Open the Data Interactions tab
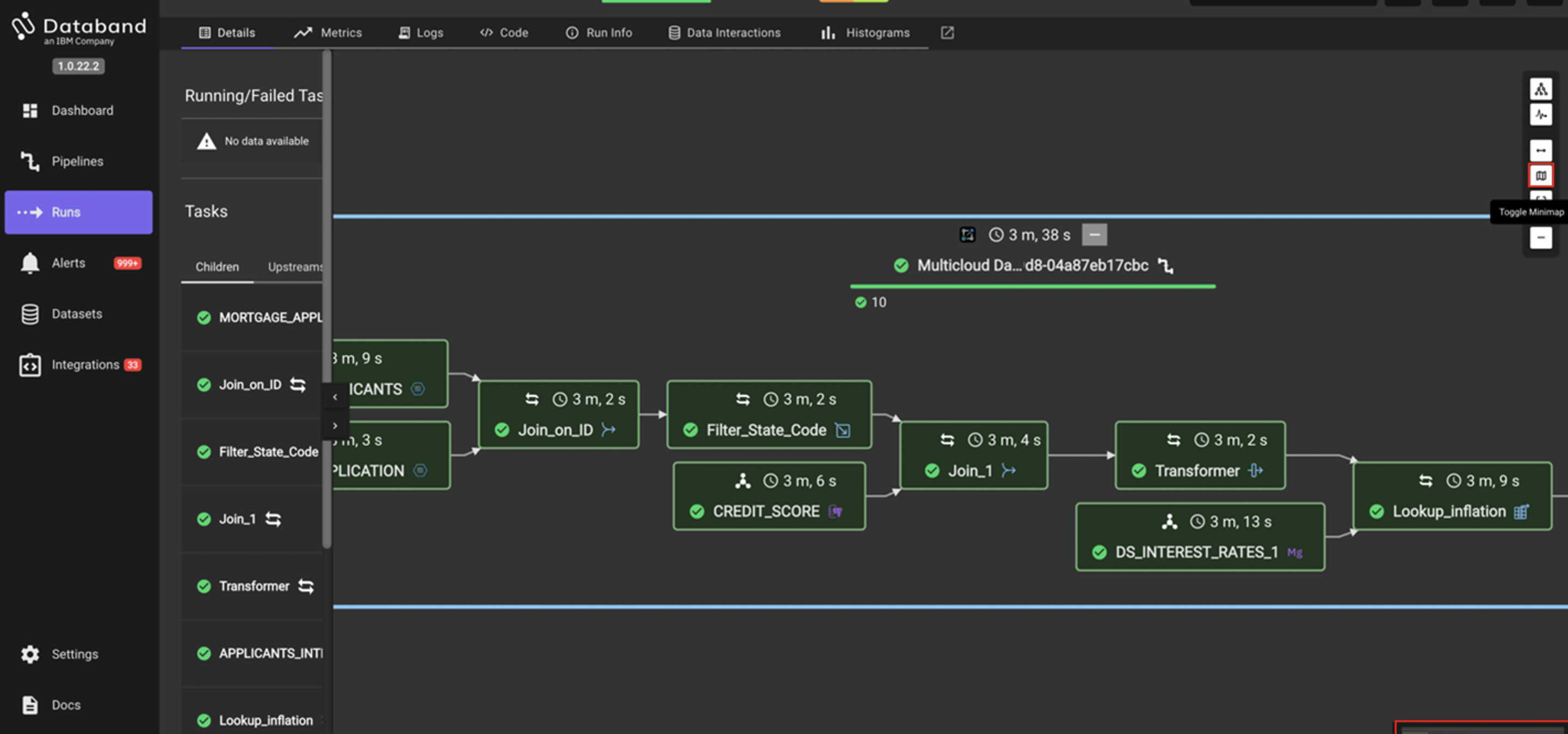The width and height of the screenshot is (1568, 734). (724, 33)
